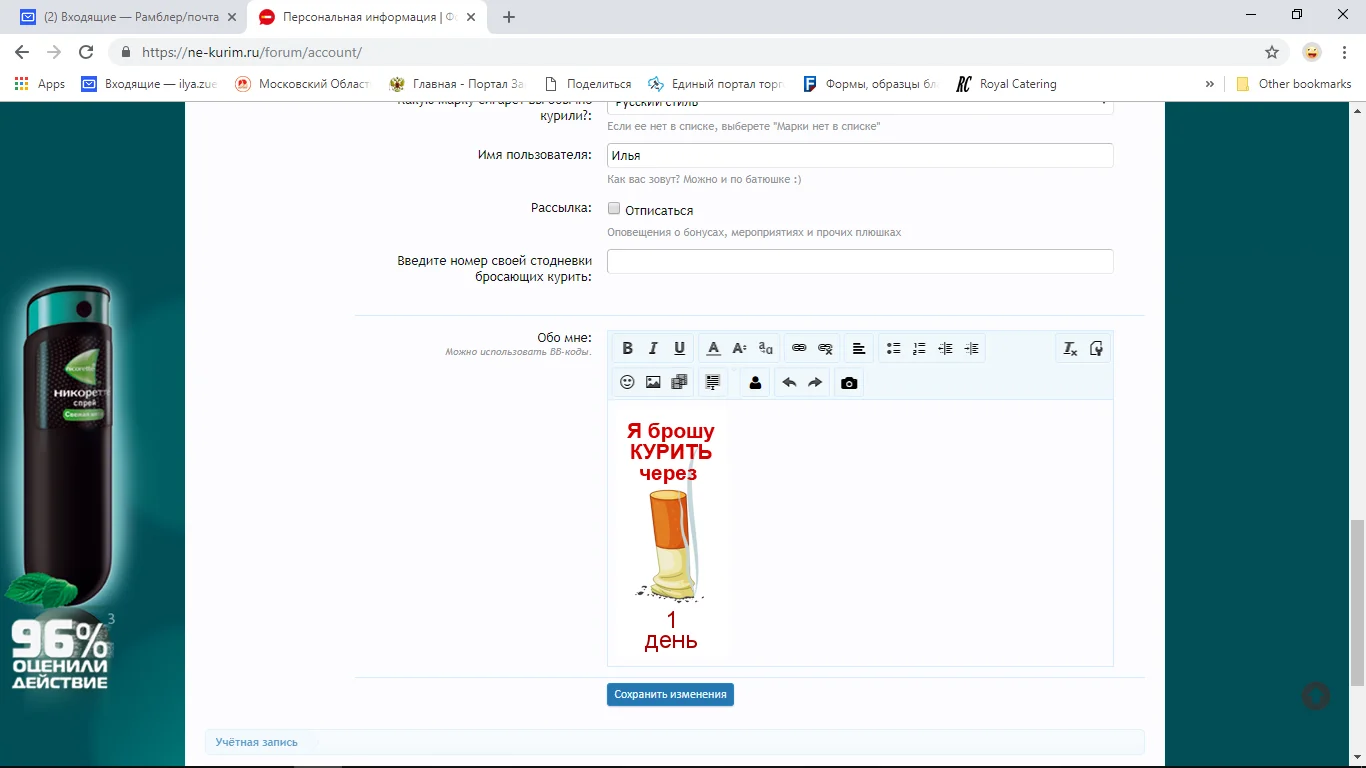Expand the font size options
The image size is (1366, 768).
(x=739, y=349)
